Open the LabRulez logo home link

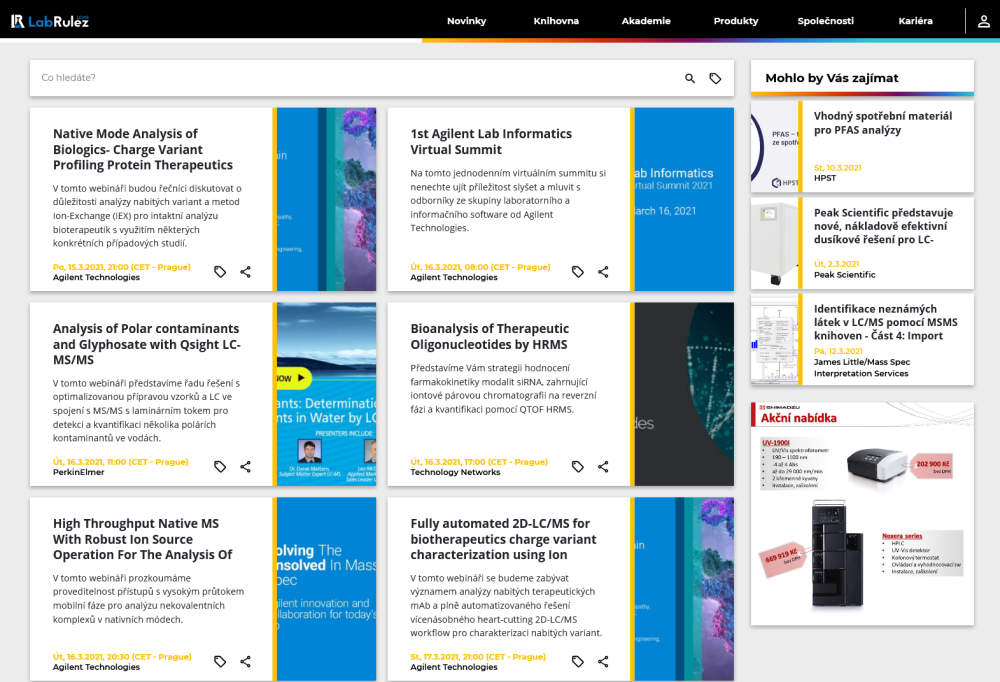[50, 21]
